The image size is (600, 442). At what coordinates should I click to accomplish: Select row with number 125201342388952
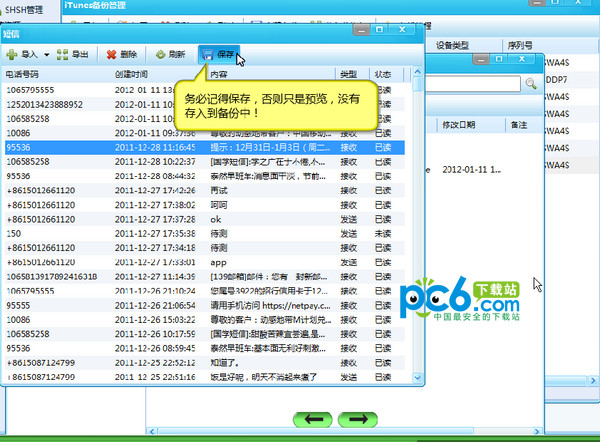pos(205,104)
